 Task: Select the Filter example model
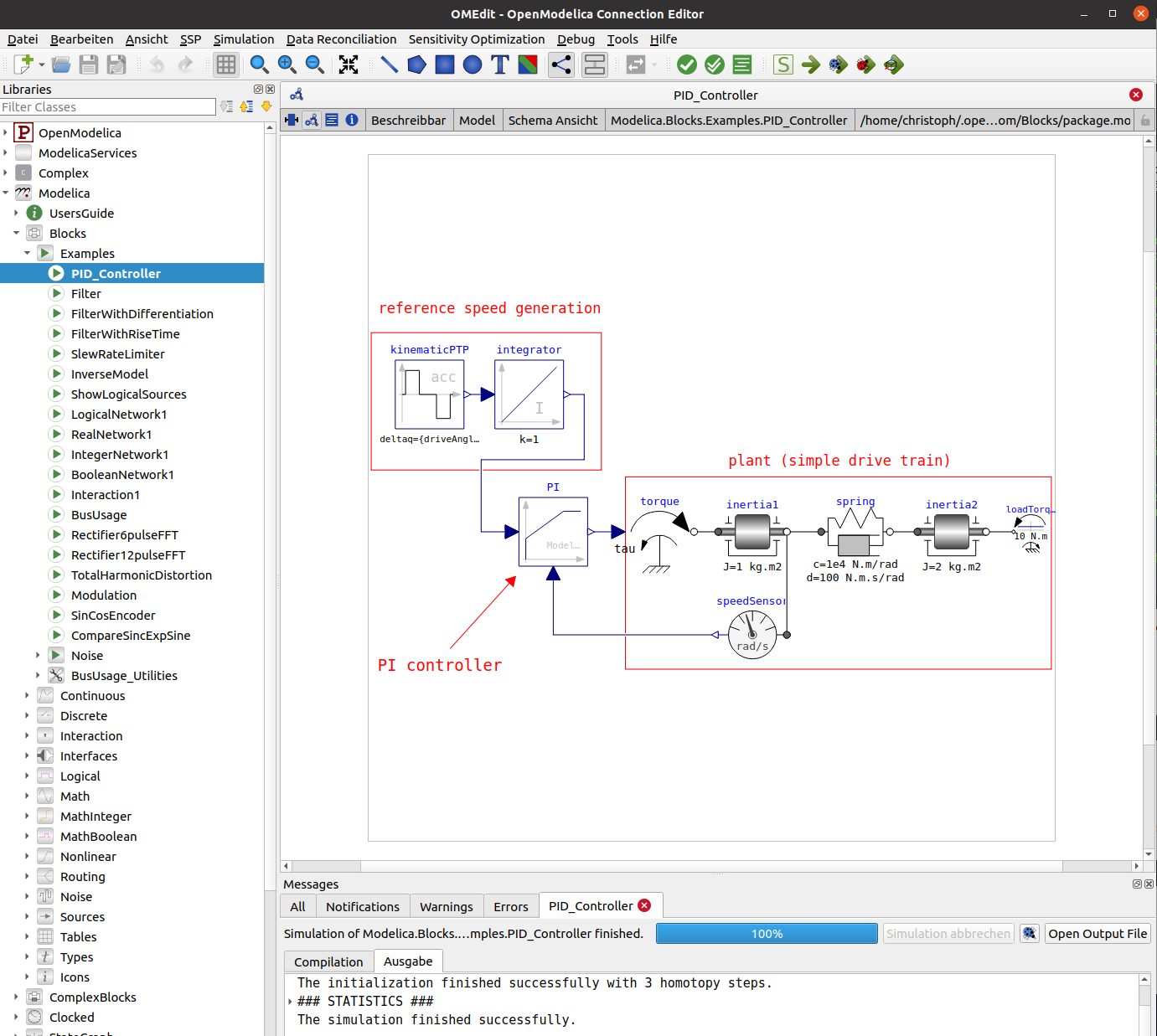tap(85, 293)
